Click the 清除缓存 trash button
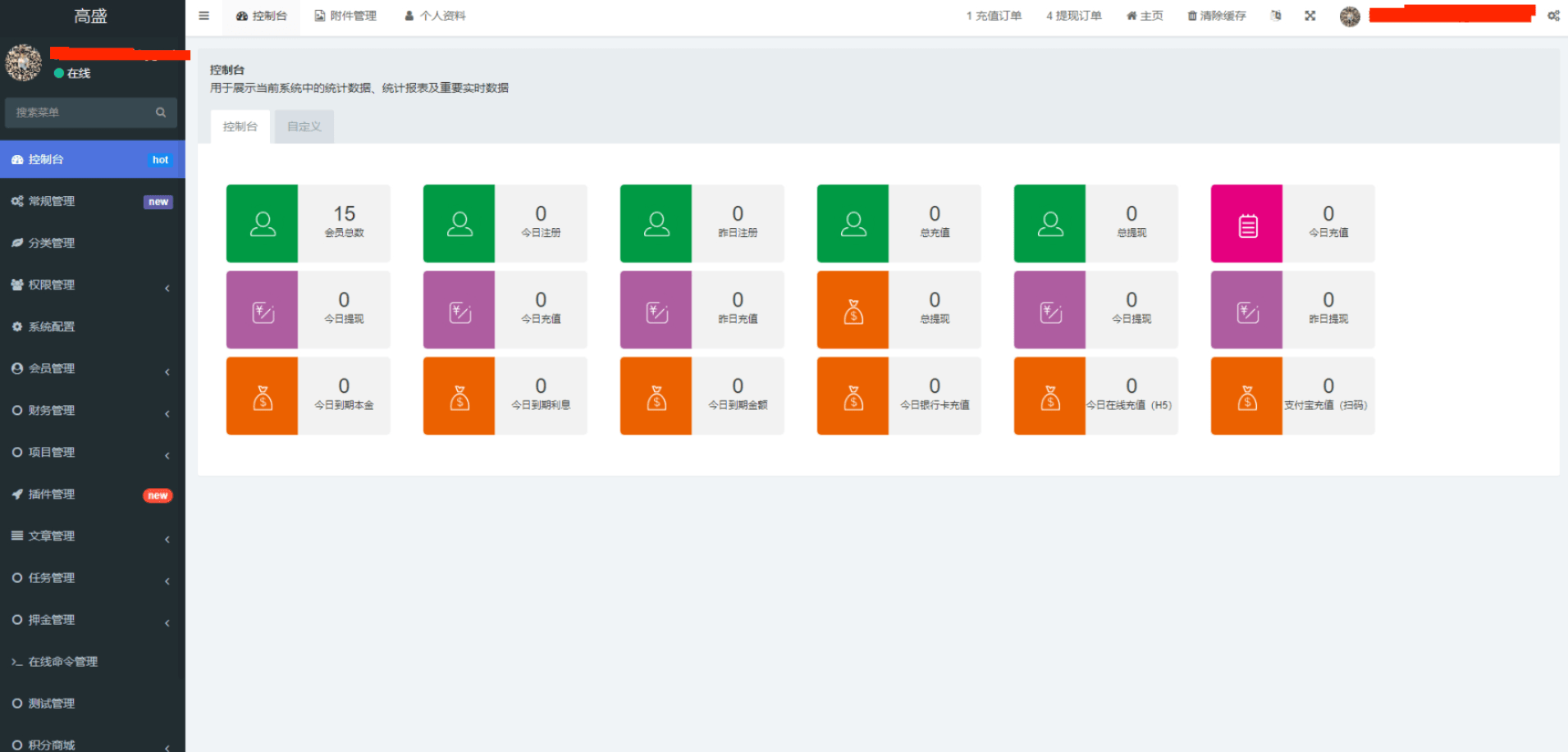1568x752 pixels. coord(1217,16)
